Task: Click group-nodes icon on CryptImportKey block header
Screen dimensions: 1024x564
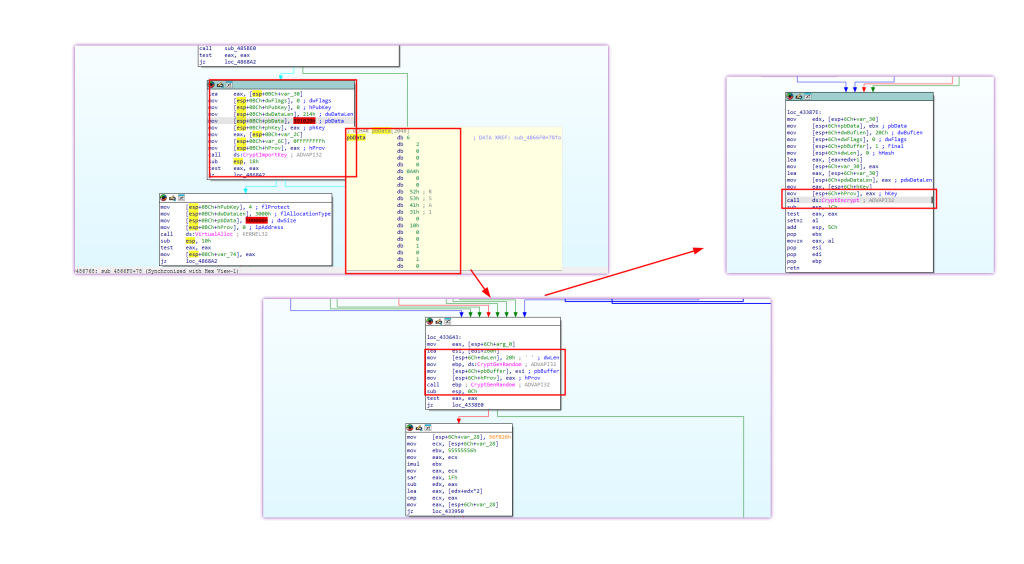Action: [229, 85]
